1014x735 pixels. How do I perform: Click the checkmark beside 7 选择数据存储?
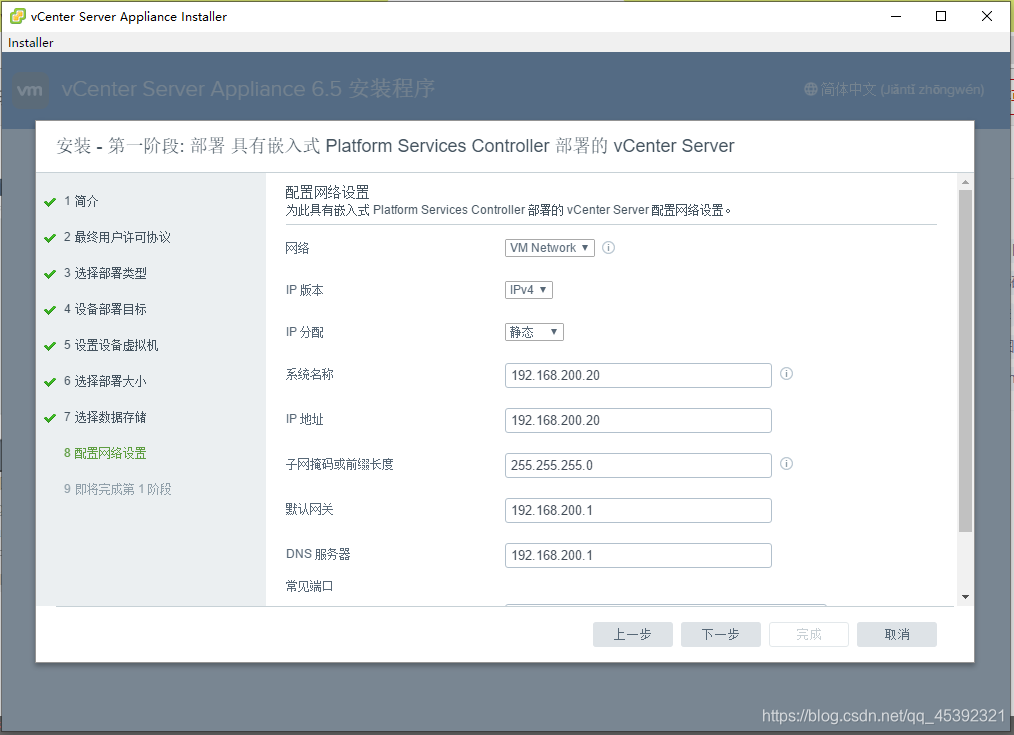pyautogui.click(x=50, y=418)
